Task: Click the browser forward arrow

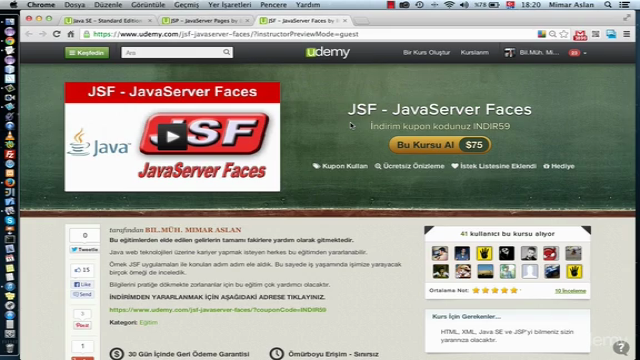Action: click(42, 34)
